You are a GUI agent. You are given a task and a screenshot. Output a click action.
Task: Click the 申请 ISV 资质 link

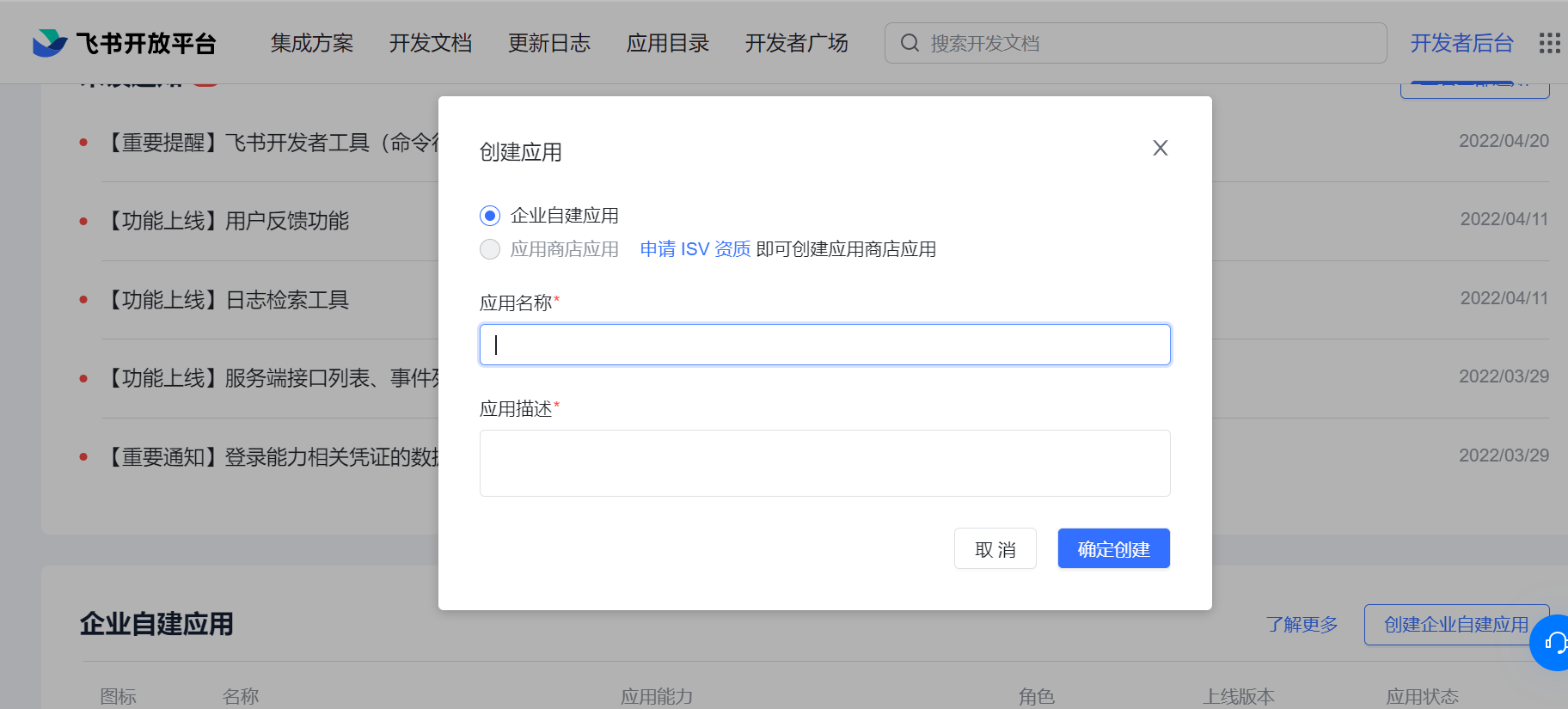695,249
